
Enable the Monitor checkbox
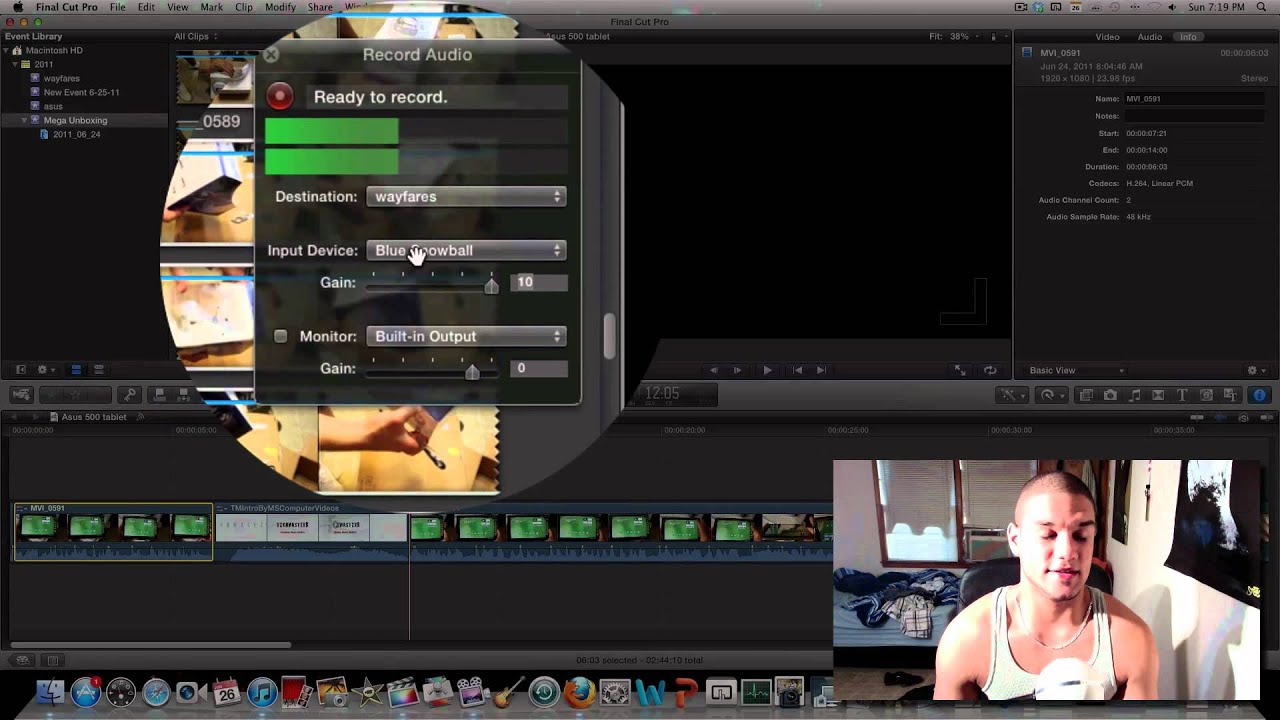click(x=280, y=337)
